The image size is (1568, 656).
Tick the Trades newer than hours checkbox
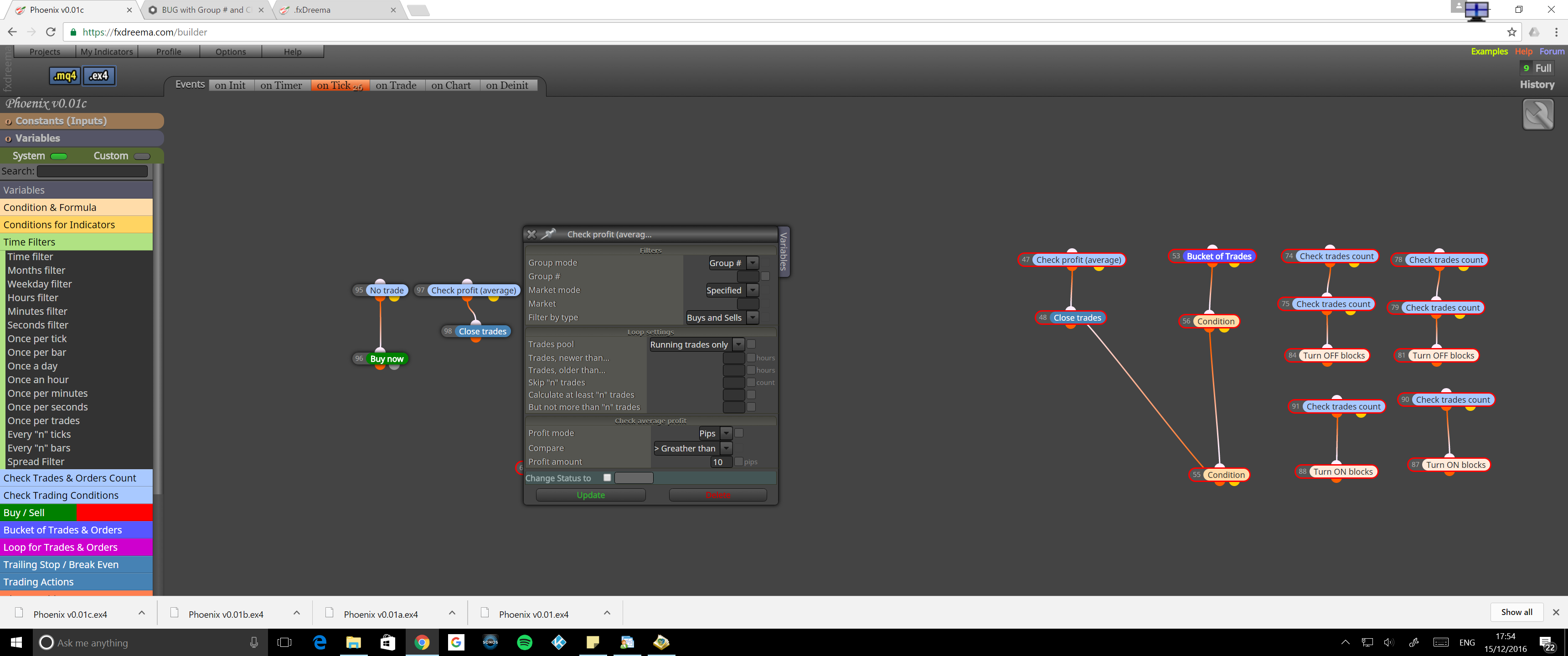pyautogui.click(x=751, y=358)
